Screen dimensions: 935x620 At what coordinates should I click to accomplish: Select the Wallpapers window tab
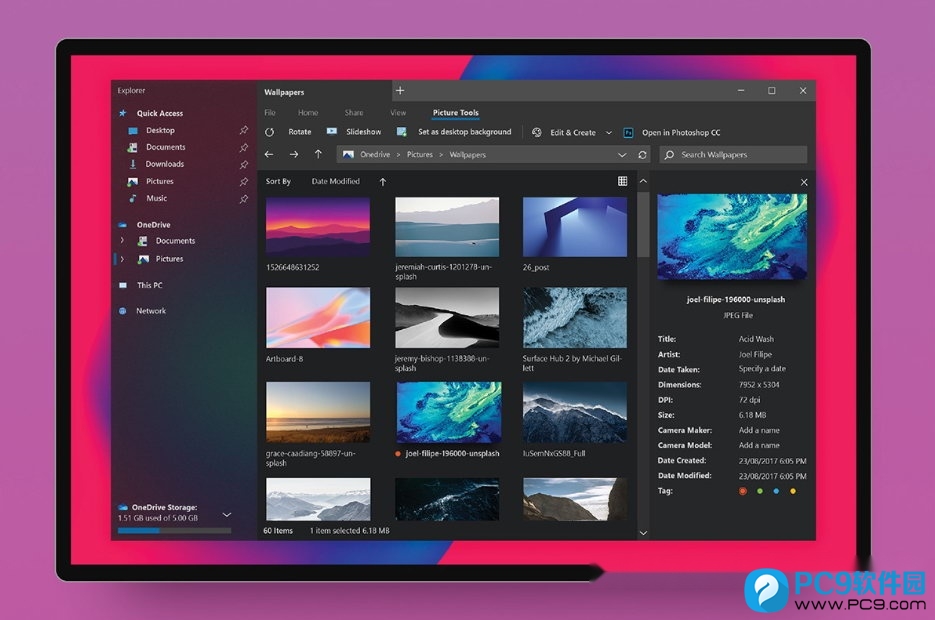tap(284, 92)
